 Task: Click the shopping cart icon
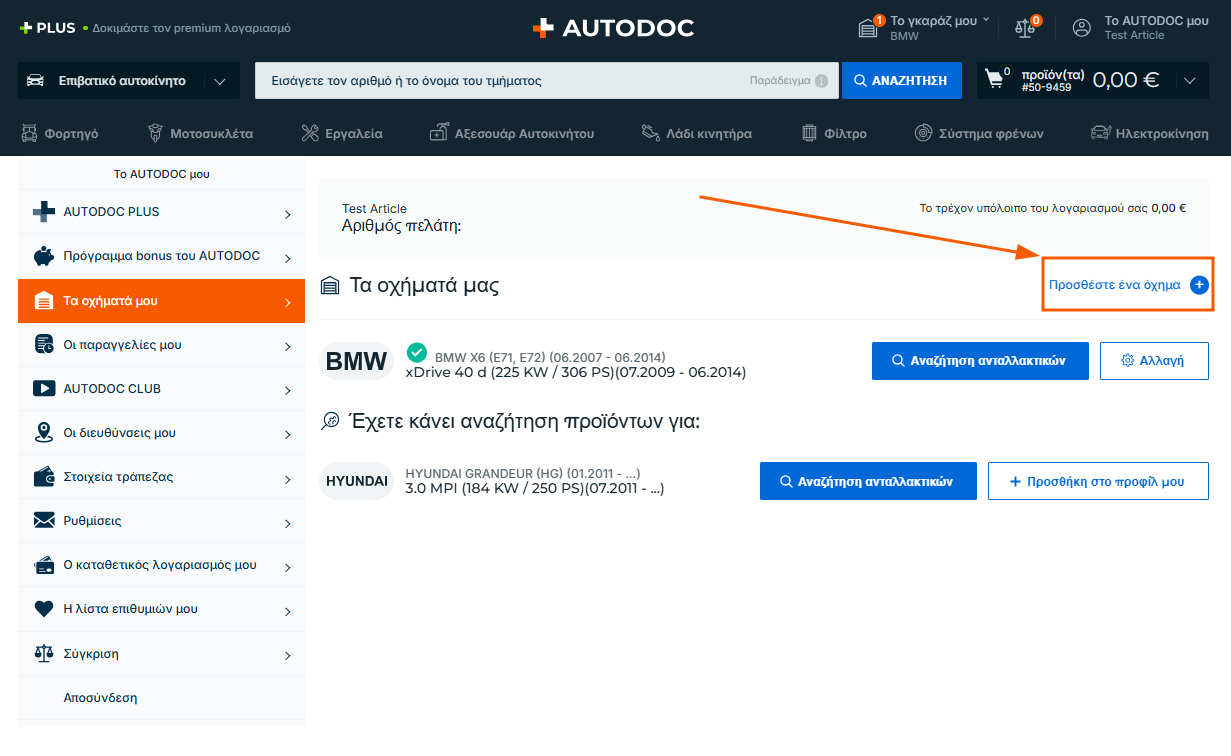[x=994, y=80]
